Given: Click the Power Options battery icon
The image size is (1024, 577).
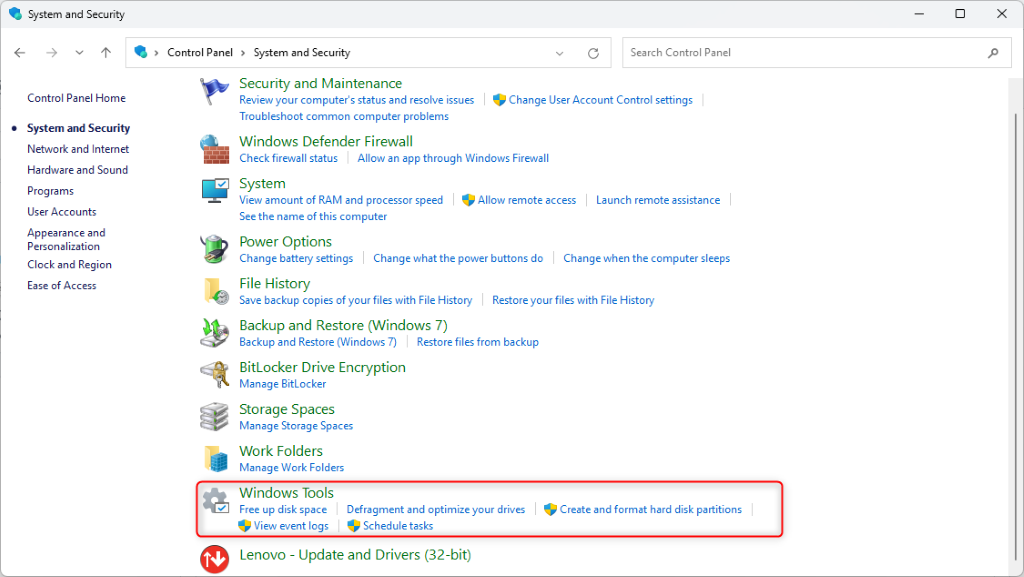Looking at the screenshot, I should pos(214,249).
